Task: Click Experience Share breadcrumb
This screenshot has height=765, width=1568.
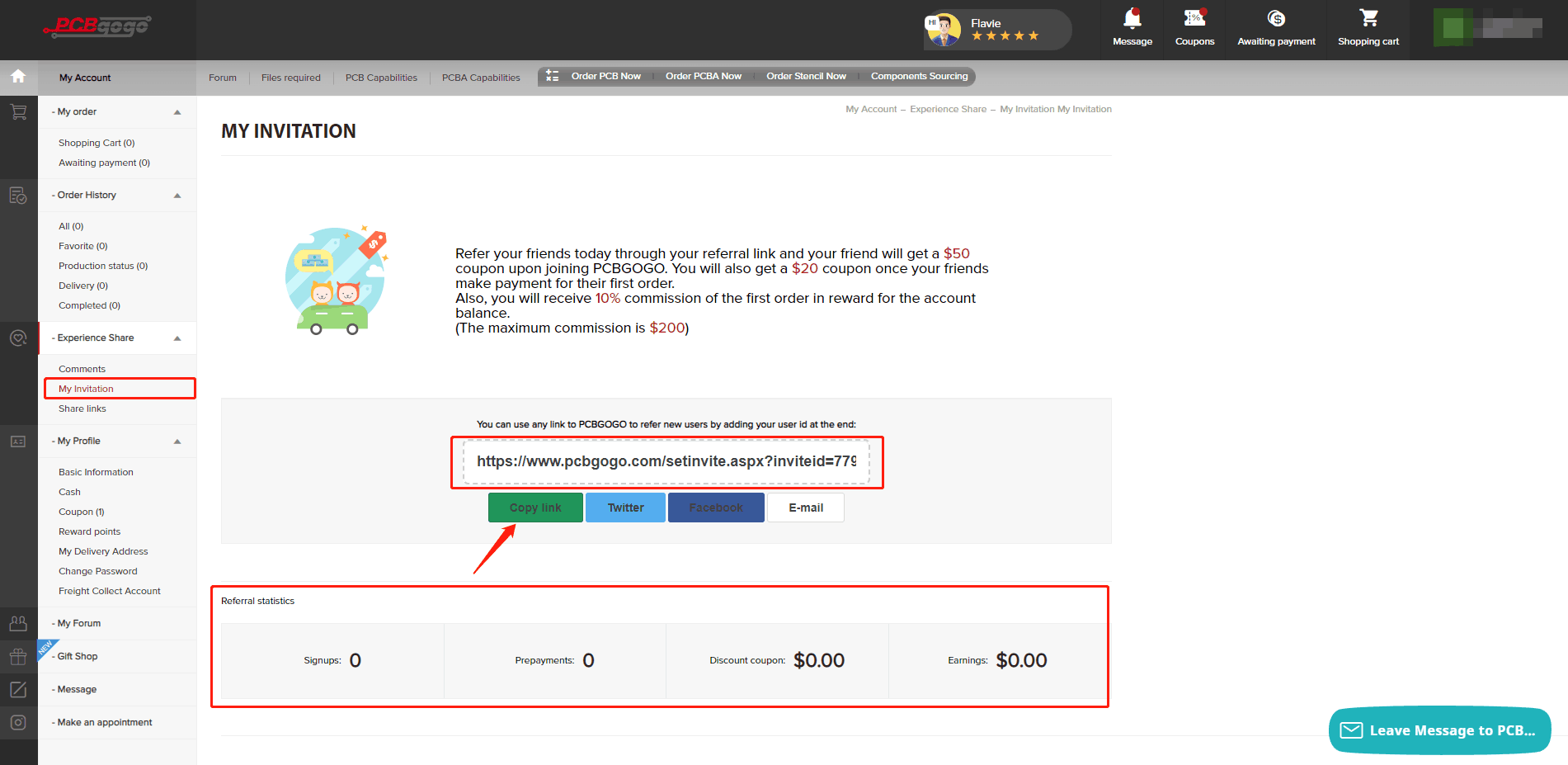Action: coord(948,109)
